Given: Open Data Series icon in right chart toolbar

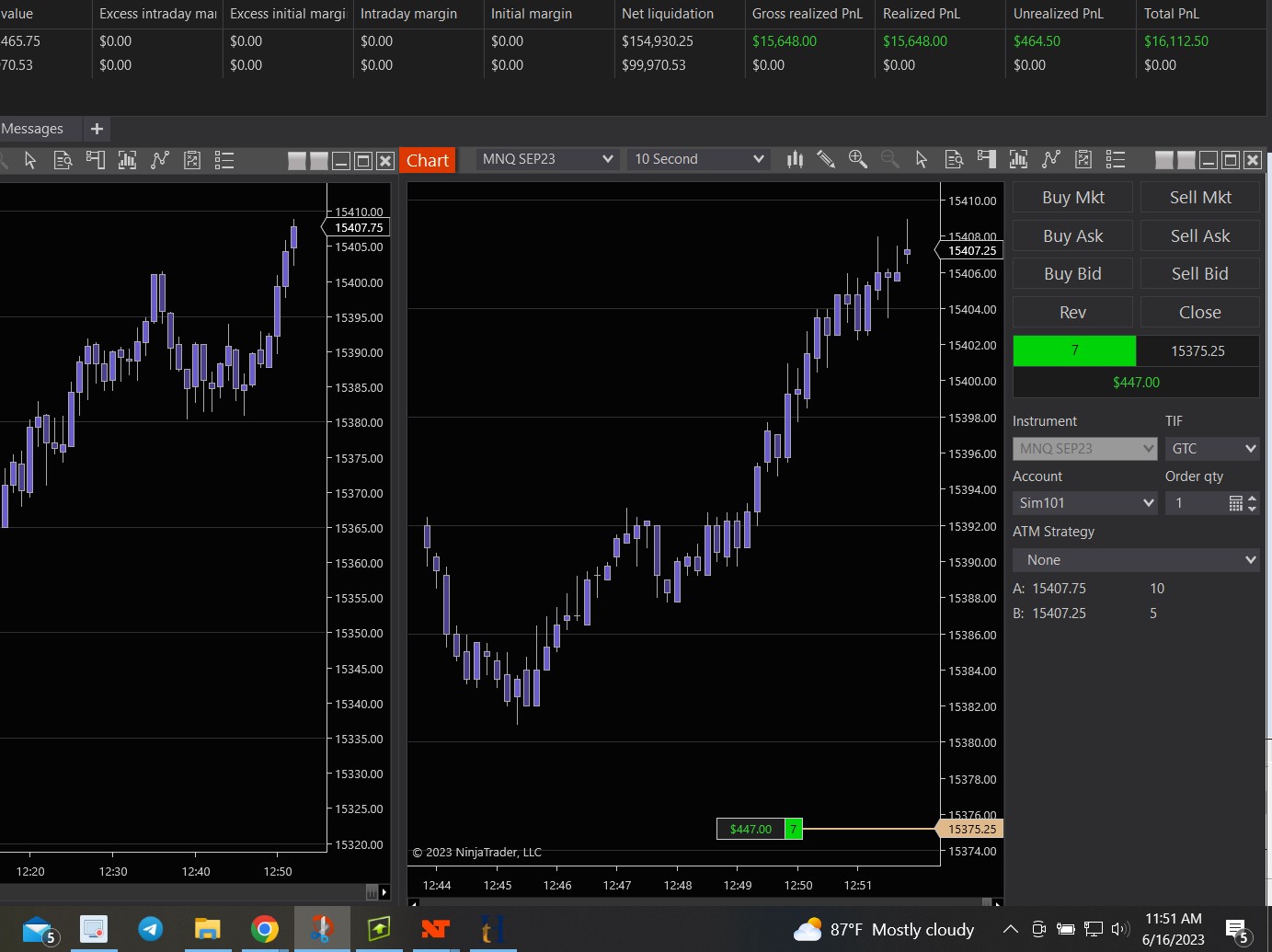Looking at the screenshot, I should (1018, 160).
